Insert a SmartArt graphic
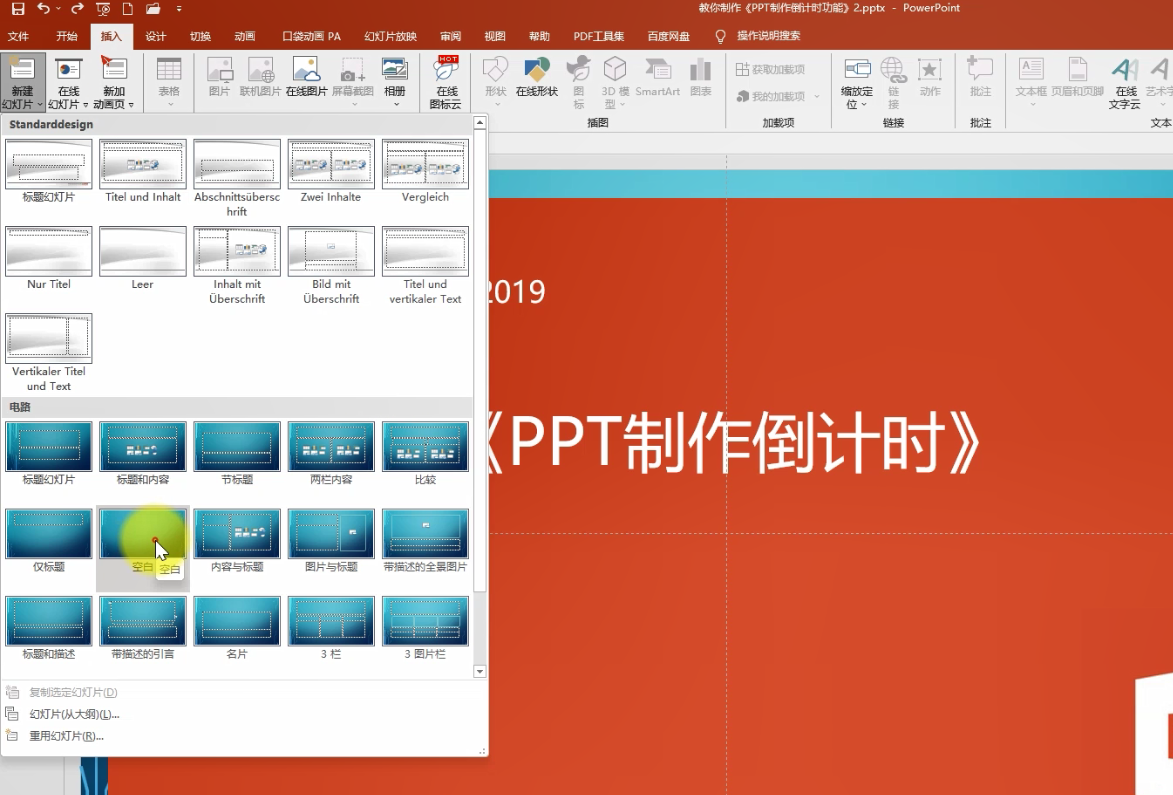This screenshot has height=795, width=1173. [658, 78]
